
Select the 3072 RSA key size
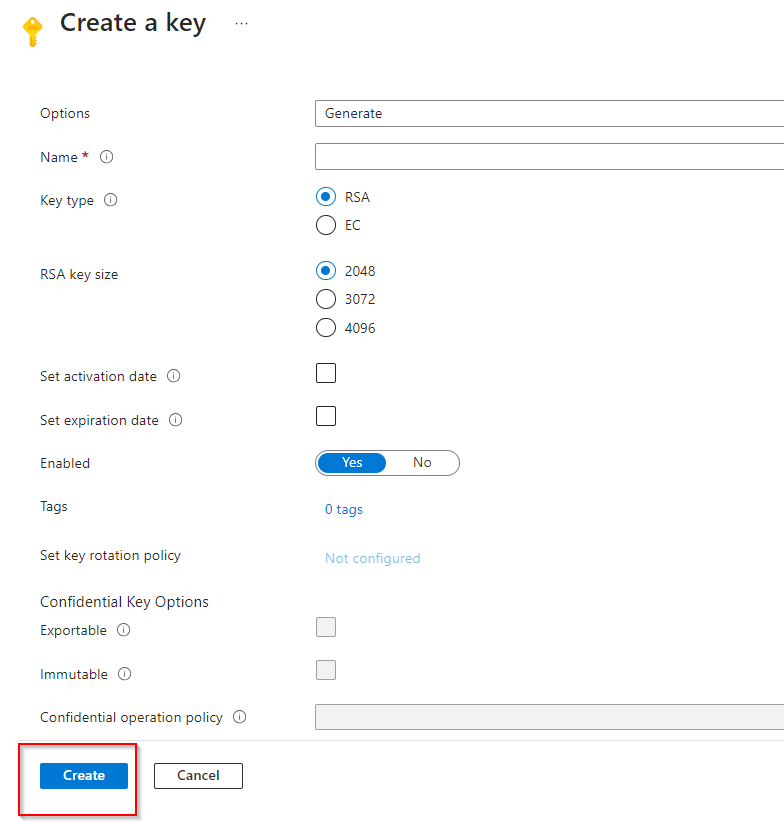coord(326,298)
